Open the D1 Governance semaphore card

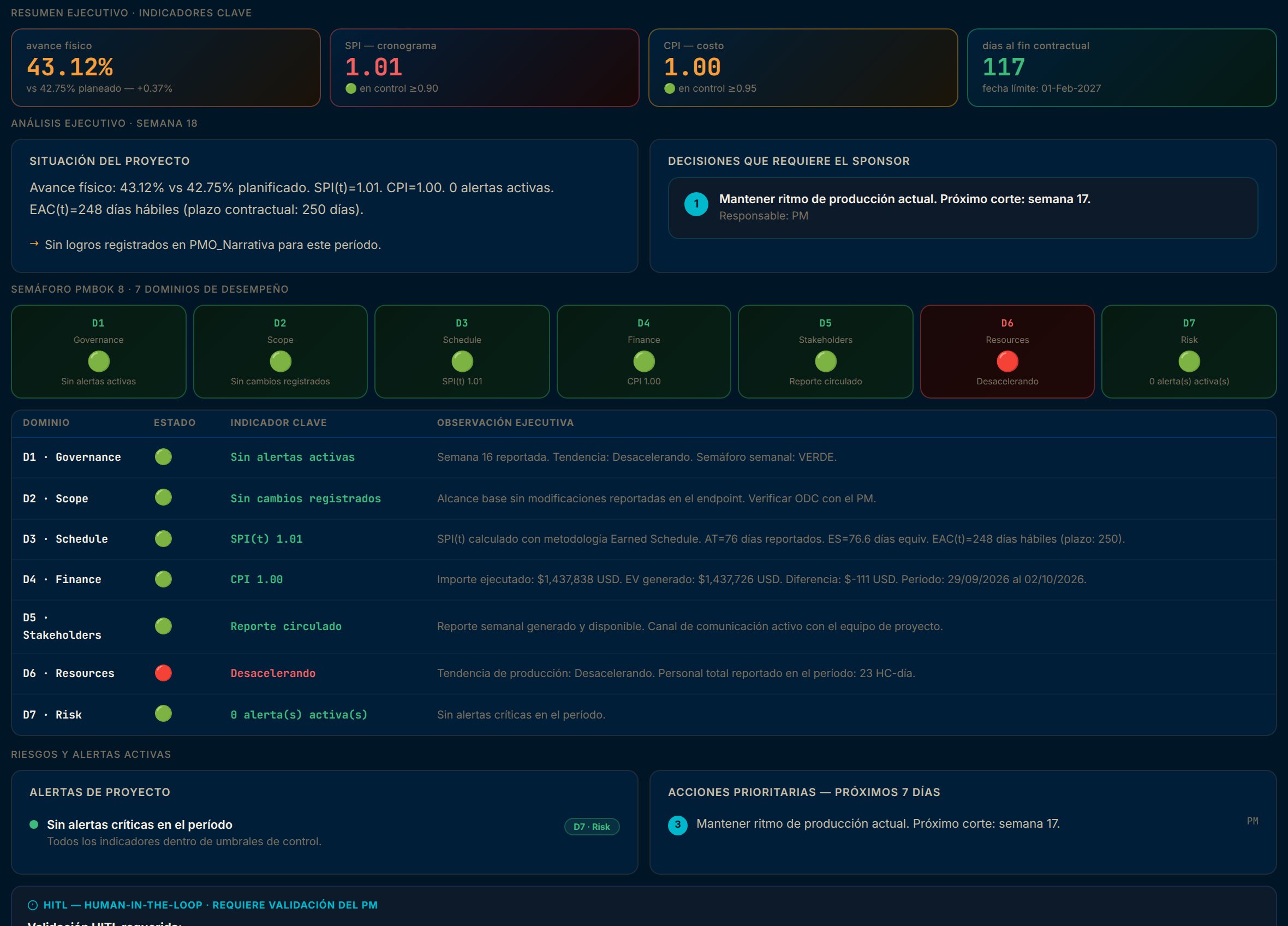[98, 352]
